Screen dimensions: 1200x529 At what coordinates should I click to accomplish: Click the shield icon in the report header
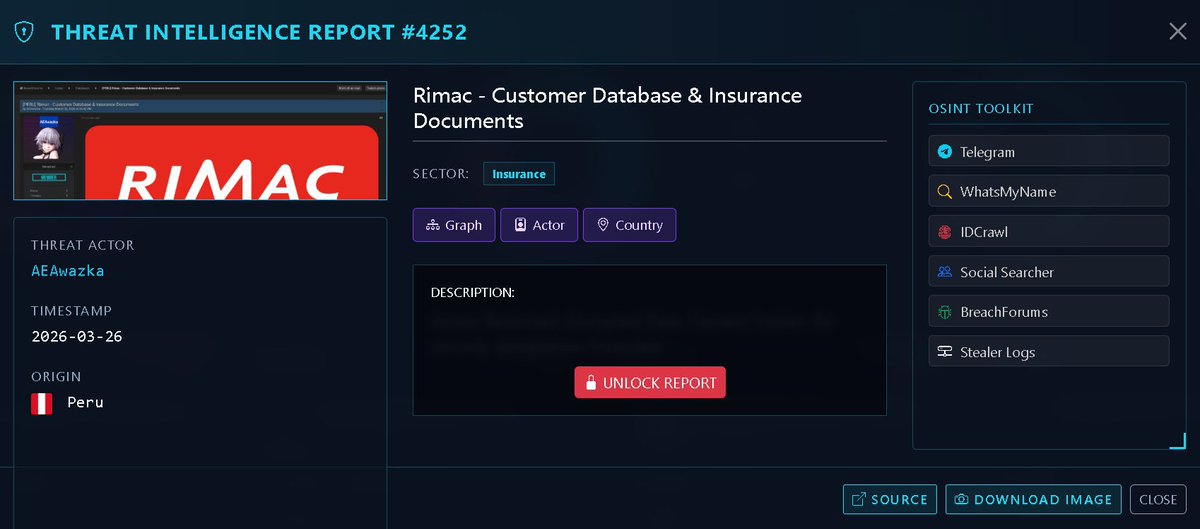[x=23, y=32]
